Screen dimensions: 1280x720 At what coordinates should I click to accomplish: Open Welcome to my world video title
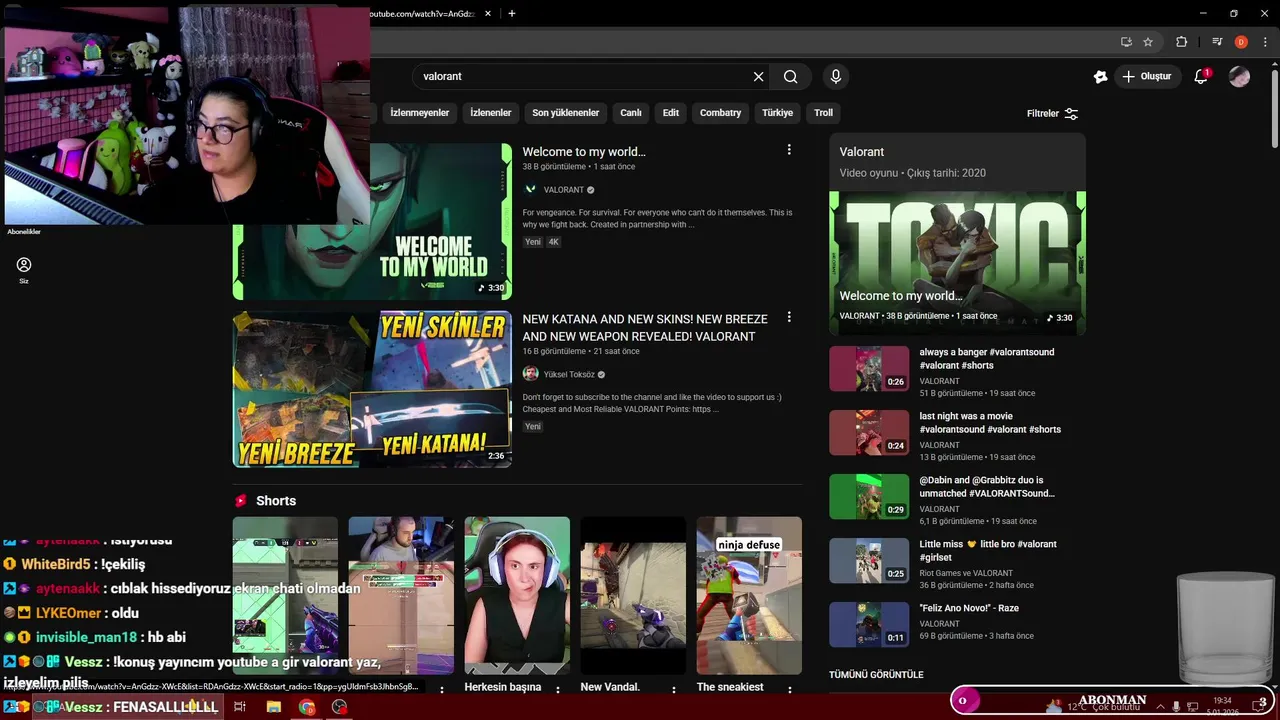[x=584, y=152]
